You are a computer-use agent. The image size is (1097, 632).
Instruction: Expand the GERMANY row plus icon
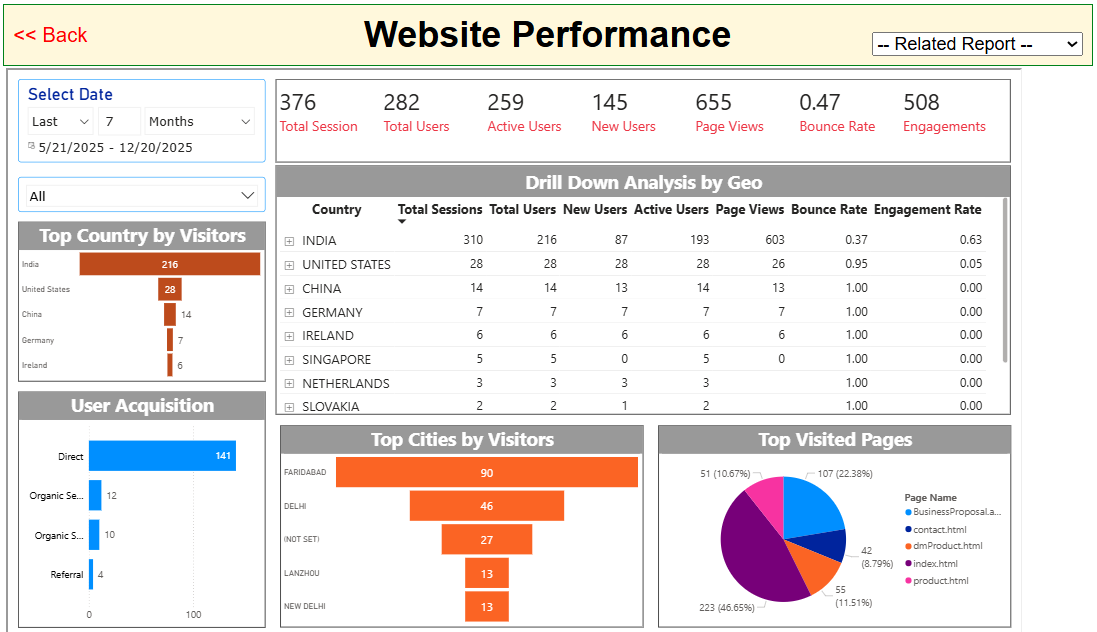tap(289, 313)
